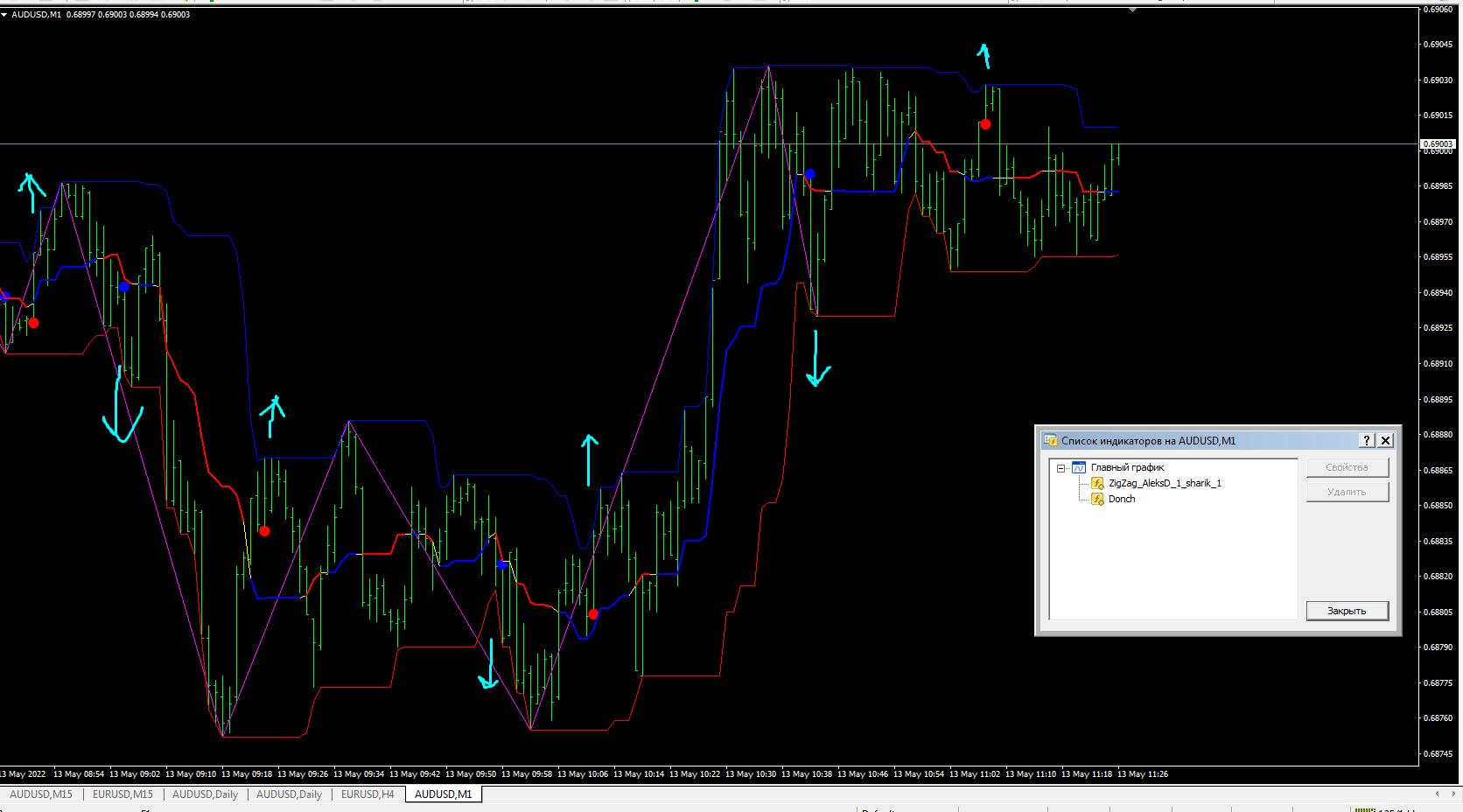Click the current price label 0.69003
1463x812 pixels.
point(1438,143)
